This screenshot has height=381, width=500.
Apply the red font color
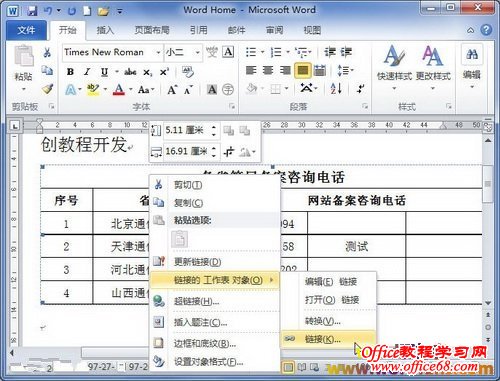pos(119,89)
